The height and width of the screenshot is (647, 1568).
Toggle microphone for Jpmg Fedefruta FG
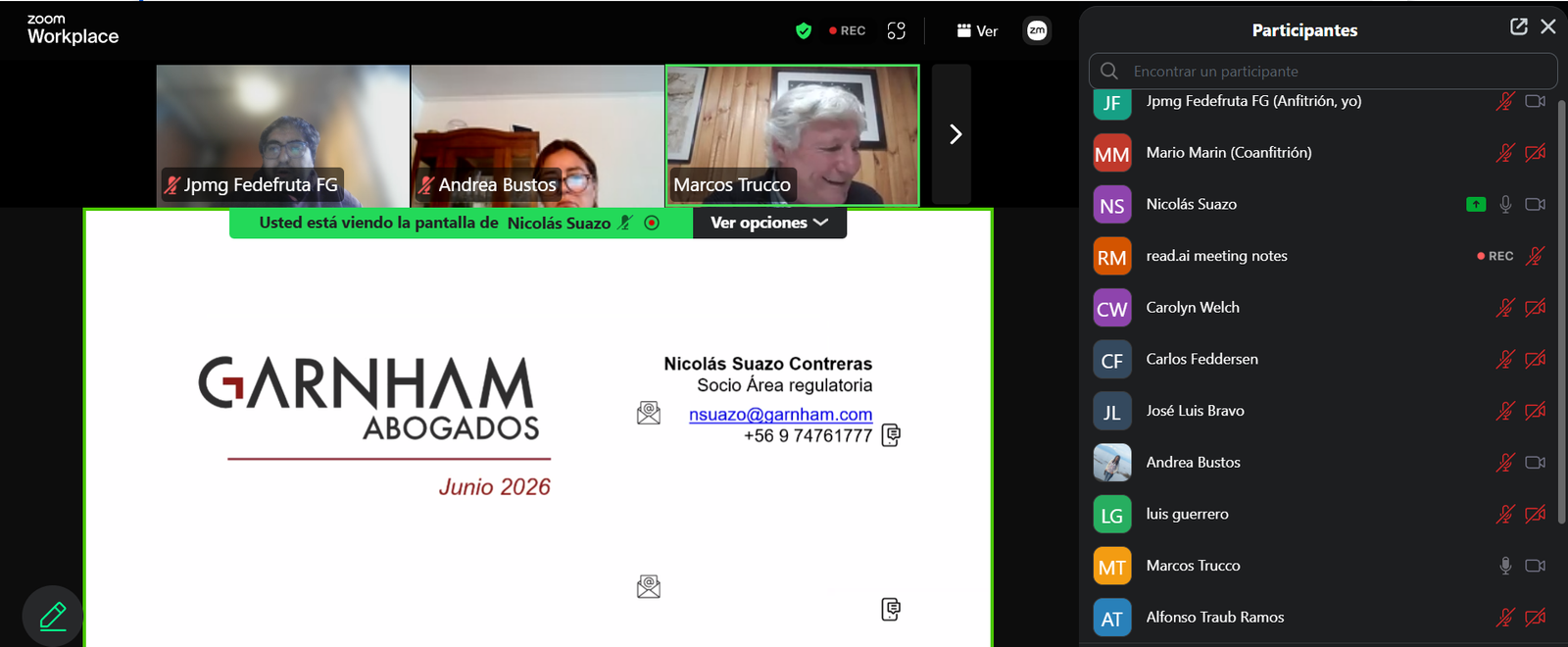point(1505,101)
